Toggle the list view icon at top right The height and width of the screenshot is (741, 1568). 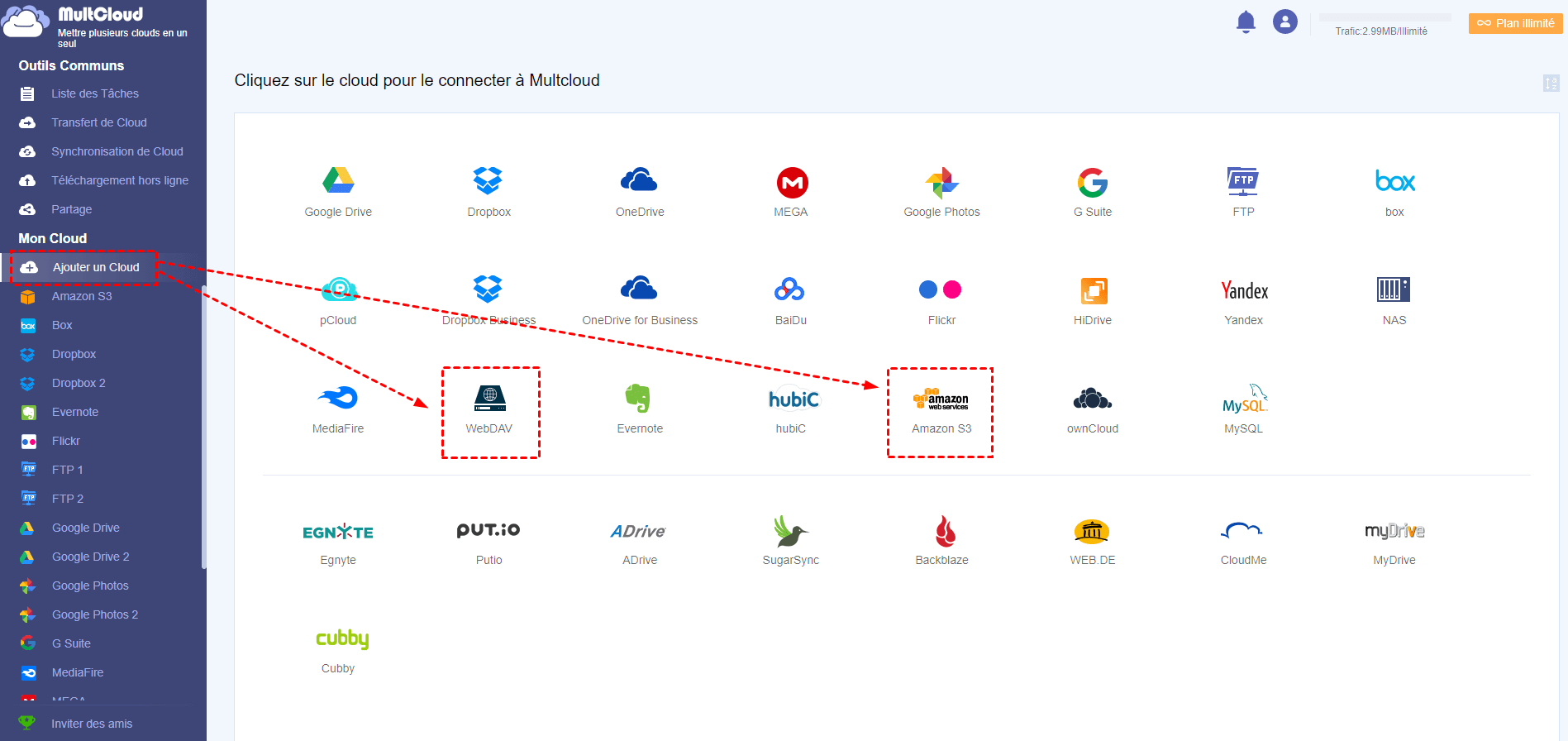coord(1551,83)
